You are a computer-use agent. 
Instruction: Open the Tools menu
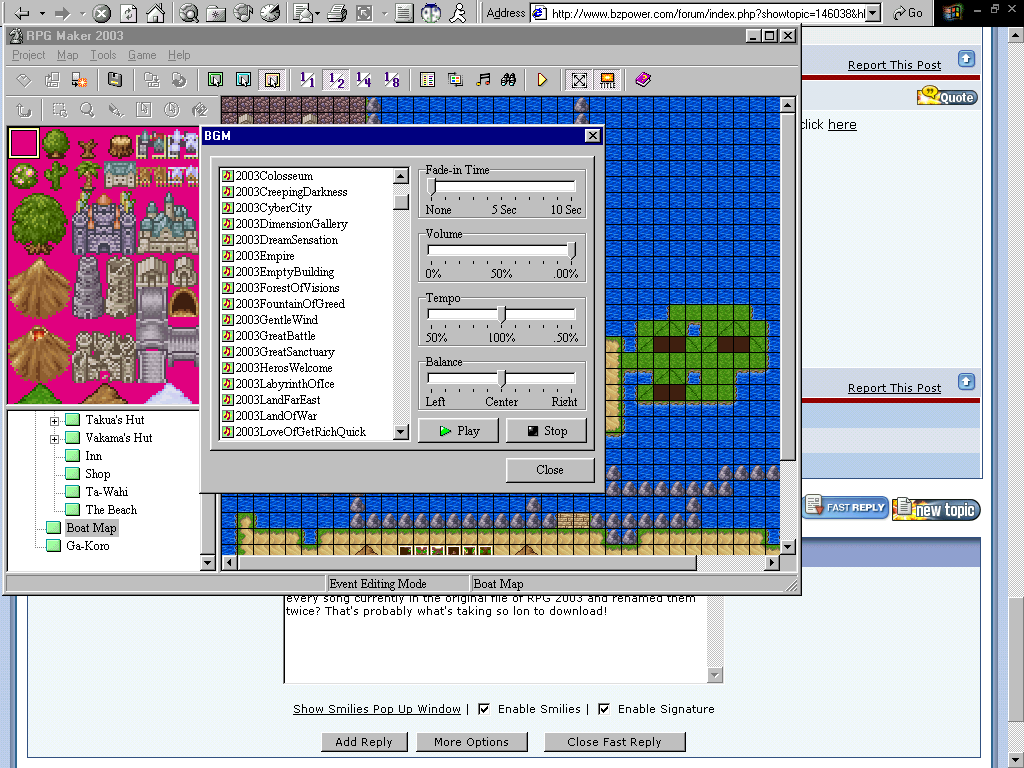click(103, 56)
